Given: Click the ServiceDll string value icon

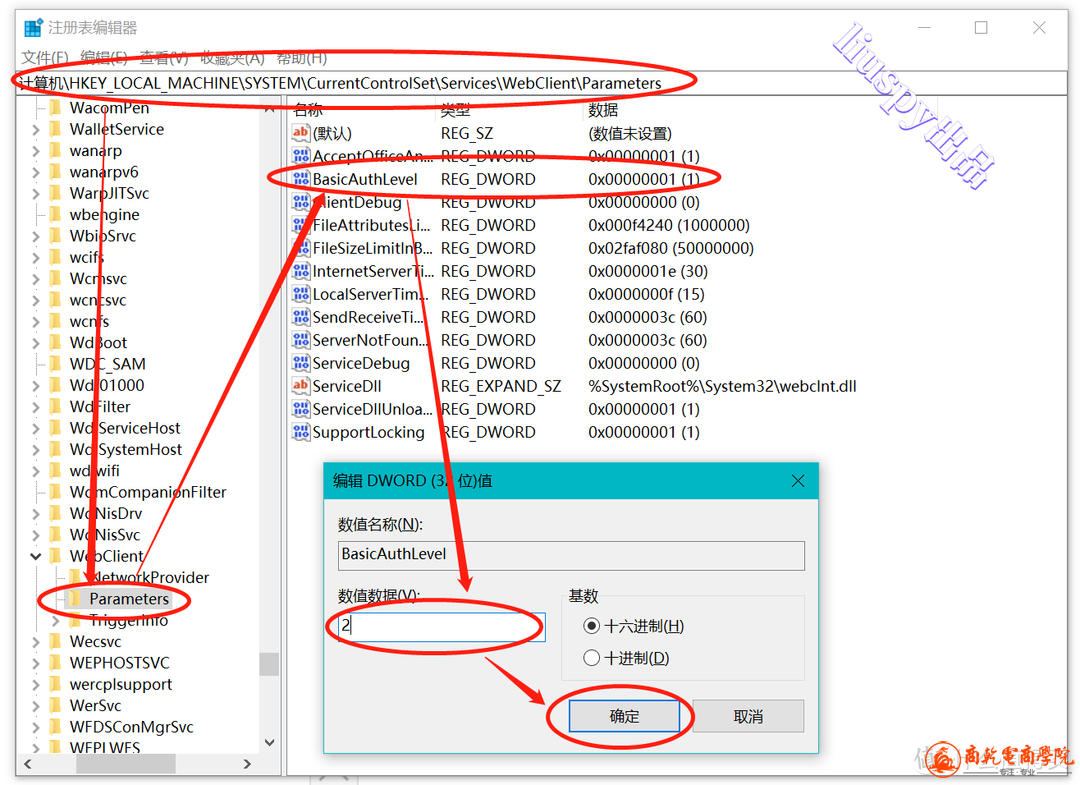Looking at the screenshot, I should pyautogui.click(x=300, y=386).
